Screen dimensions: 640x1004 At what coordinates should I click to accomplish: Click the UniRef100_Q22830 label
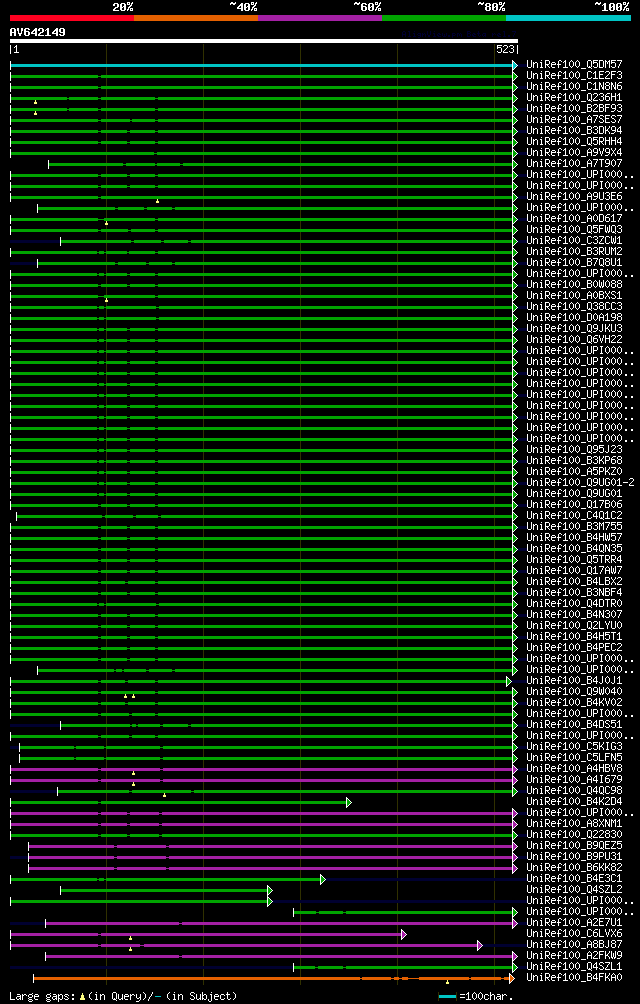[x=574, y=834]
